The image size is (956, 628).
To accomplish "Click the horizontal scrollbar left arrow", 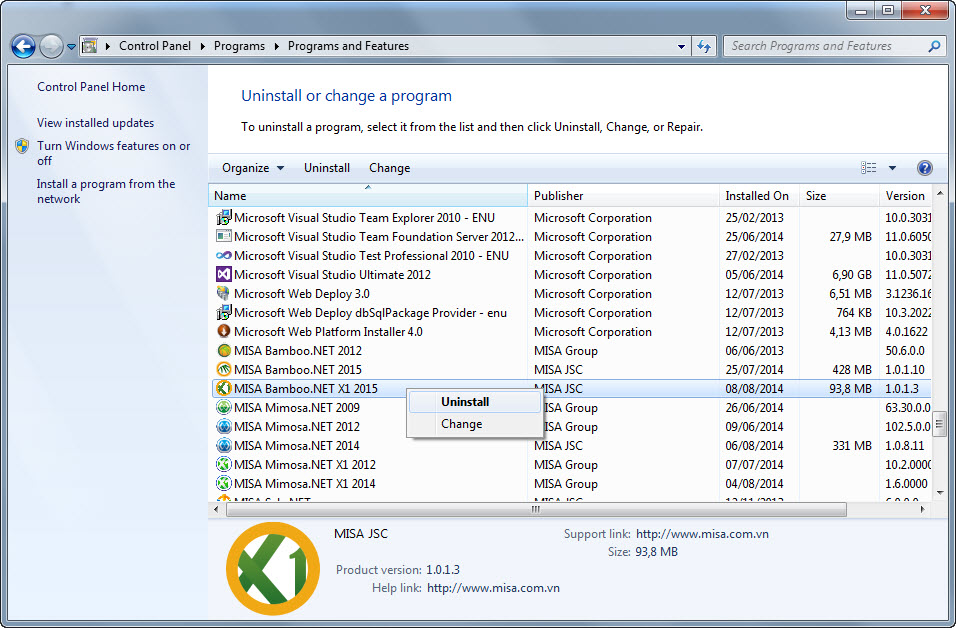I will pos(216,509).
